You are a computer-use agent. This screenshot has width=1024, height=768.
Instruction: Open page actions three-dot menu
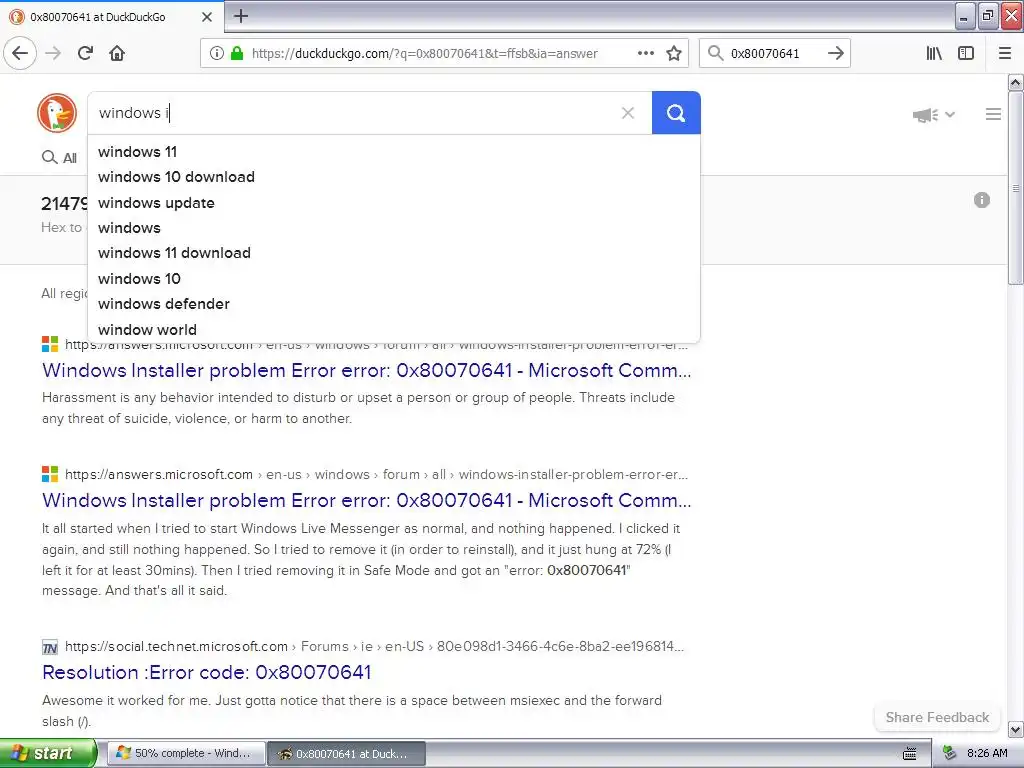[646, 54]
